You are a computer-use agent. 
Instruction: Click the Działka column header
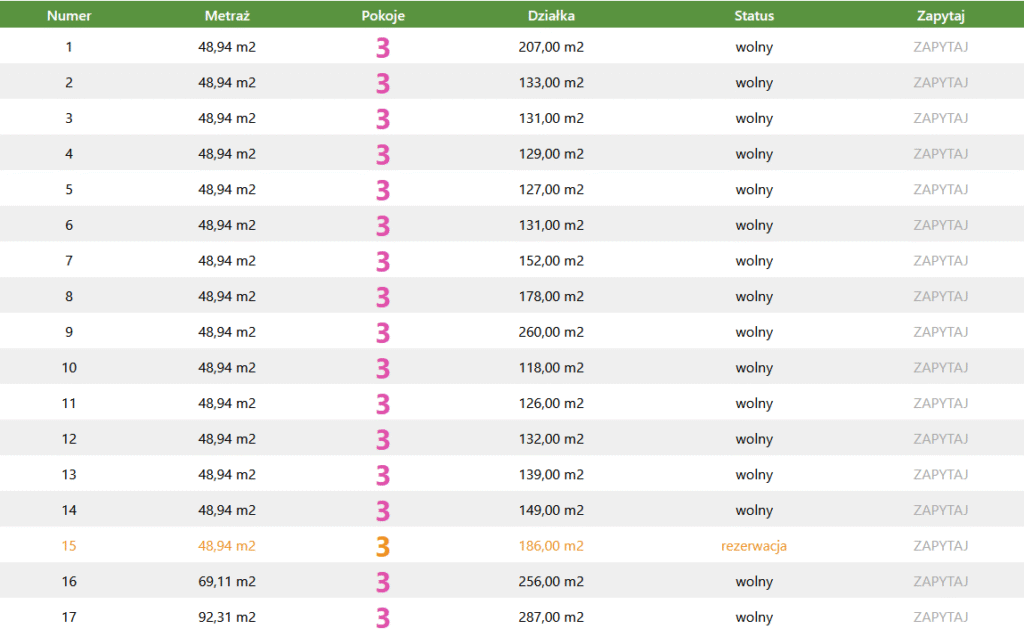551,16
